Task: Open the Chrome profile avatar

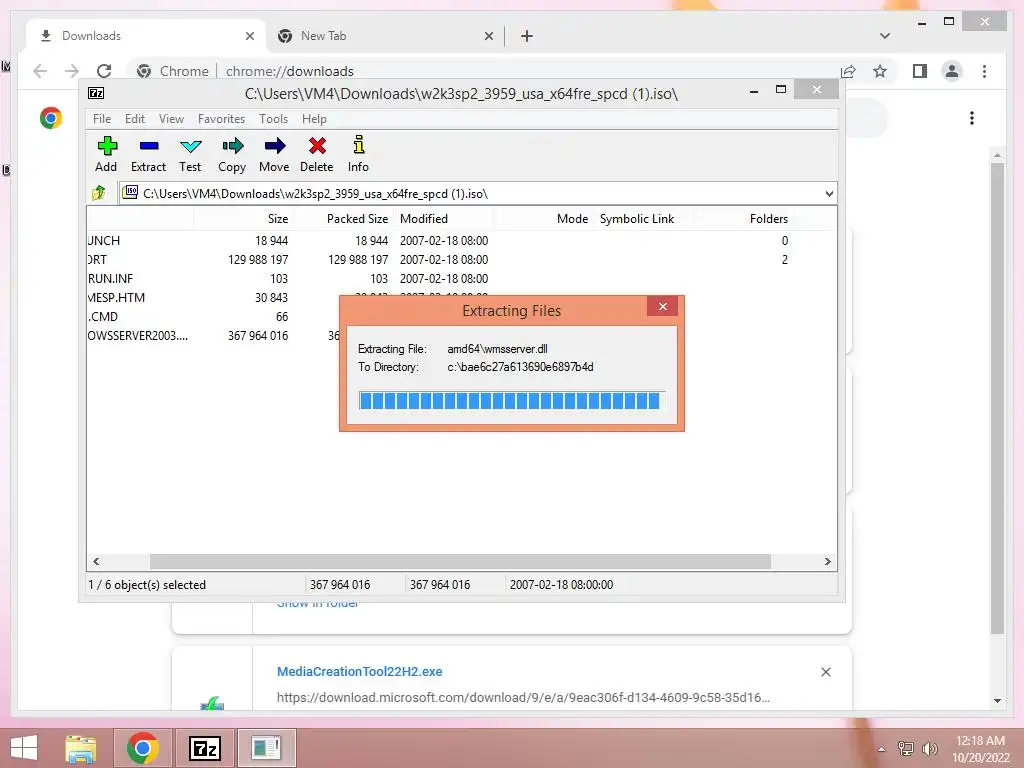Action: [x=952, y=71]
